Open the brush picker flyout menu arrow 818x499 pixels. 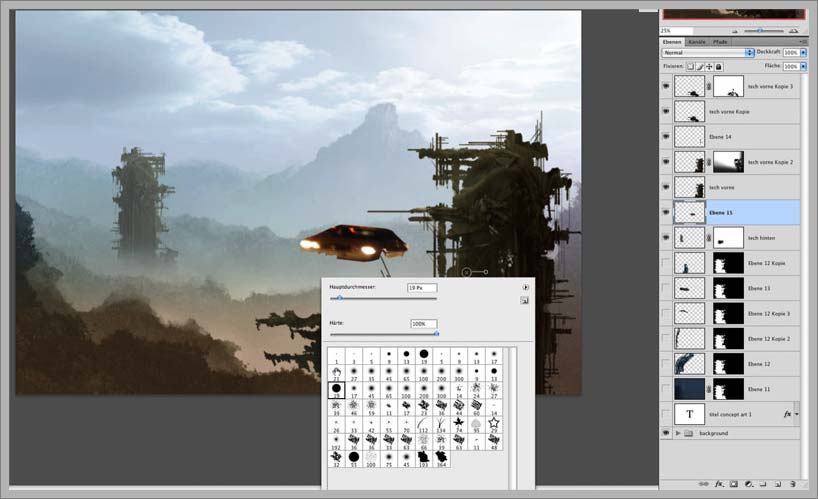(525, 287)
